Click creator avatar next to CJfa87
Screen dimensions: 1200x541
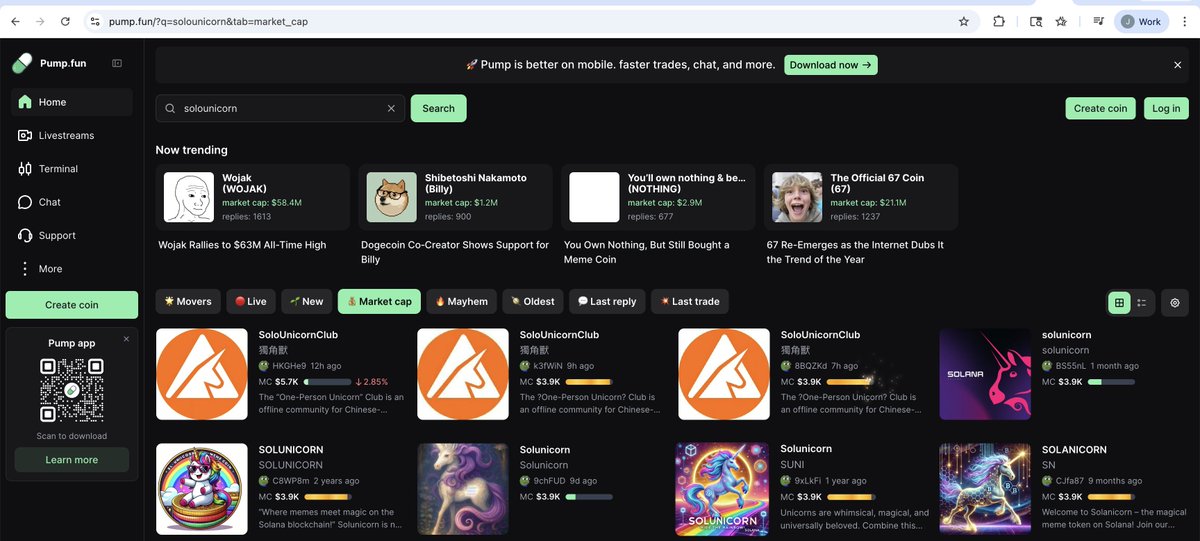[x=1047, y=481]
